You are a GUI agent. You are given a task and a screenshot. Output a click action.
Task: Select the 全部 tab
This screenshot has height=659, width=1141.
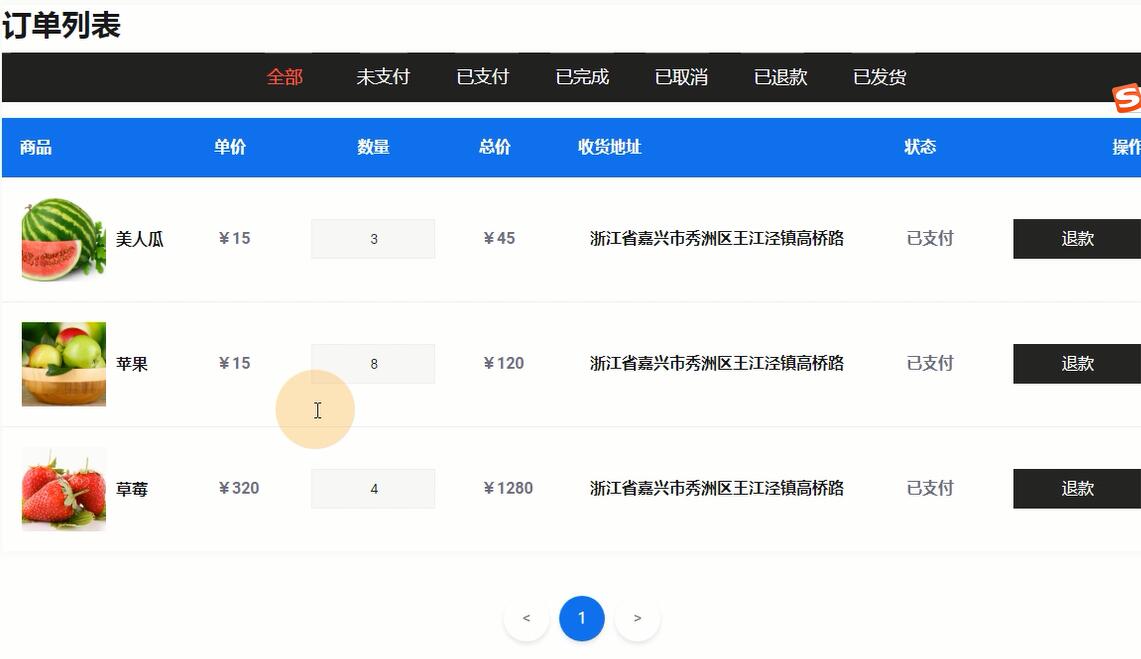point(285,77)
